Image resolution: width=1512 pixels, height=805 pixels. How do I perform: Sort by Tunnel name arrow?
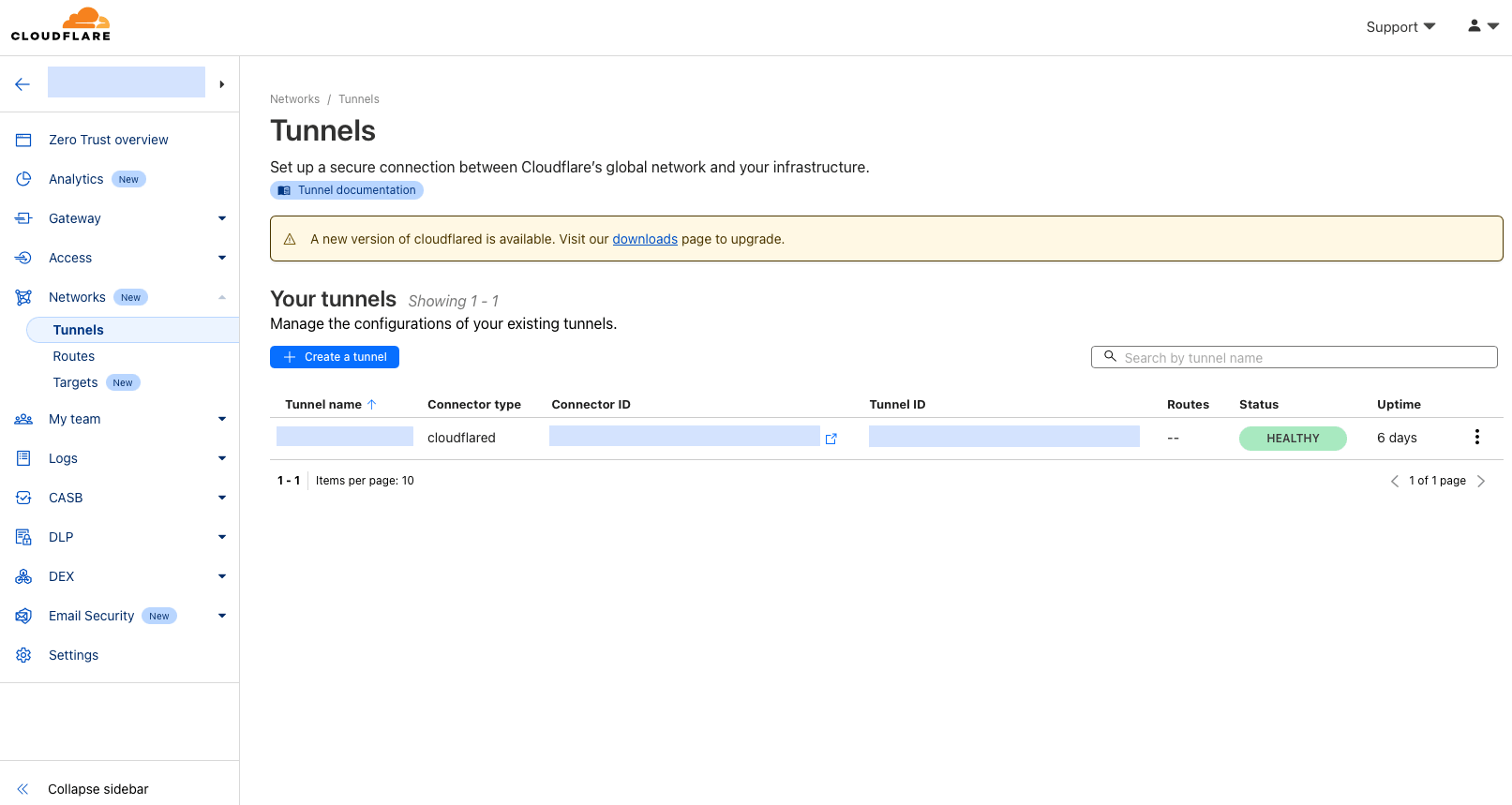[x=371, y=405]
